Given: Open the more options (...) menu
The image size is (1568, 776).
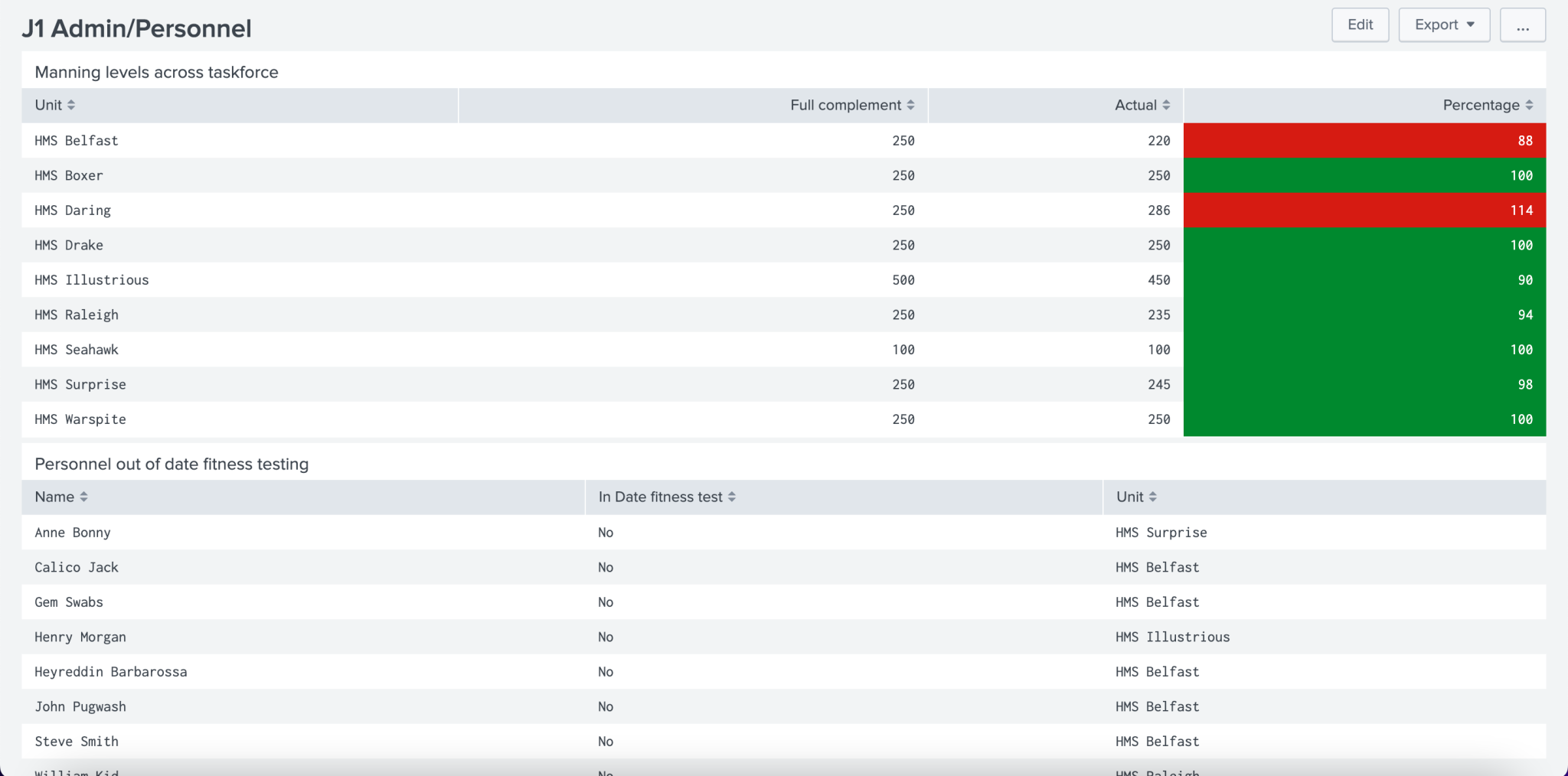Looking at the screenshot, I should coord(1524,24).
